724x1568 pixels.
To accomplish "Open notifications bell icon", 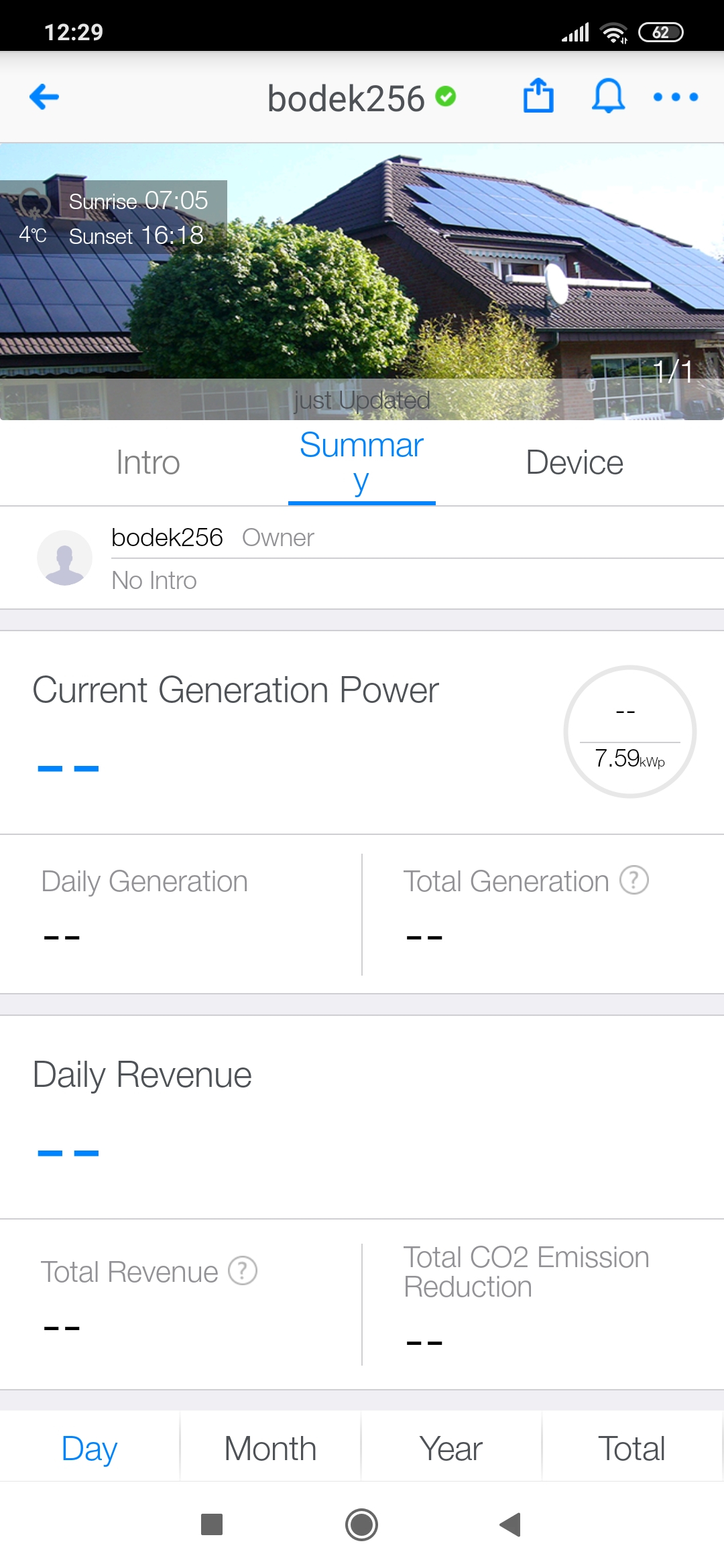I will click(608, 96).
